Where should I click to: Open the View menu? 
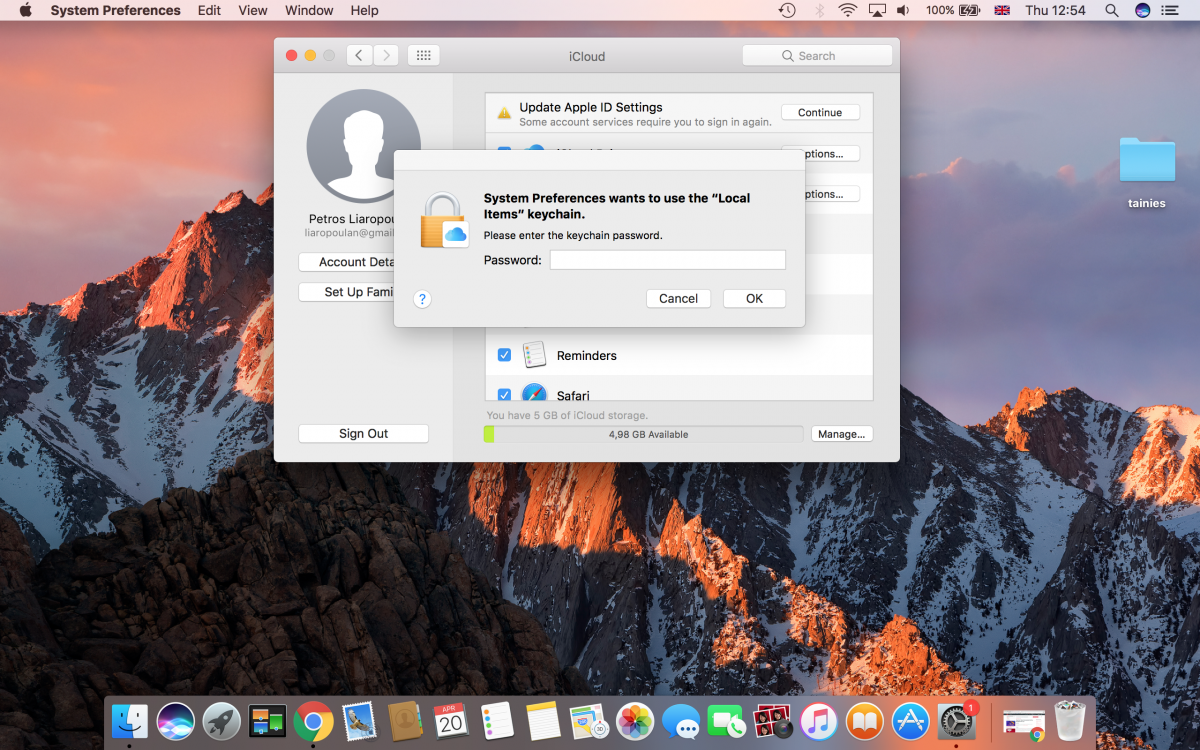coord(253,10)
